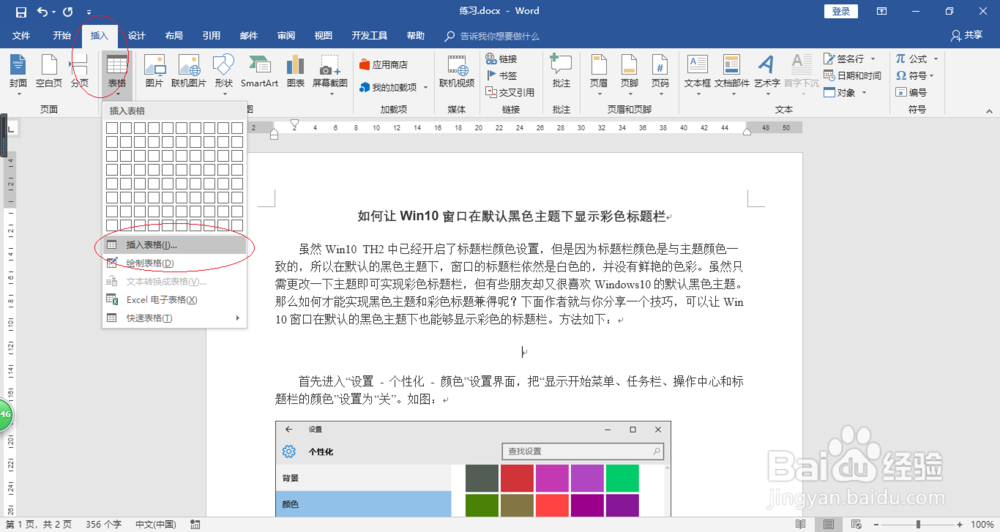The width and height of the screenshot is (1000, 532).
Task: Insert date and time (日期和时间)
Action: [853, 75]
